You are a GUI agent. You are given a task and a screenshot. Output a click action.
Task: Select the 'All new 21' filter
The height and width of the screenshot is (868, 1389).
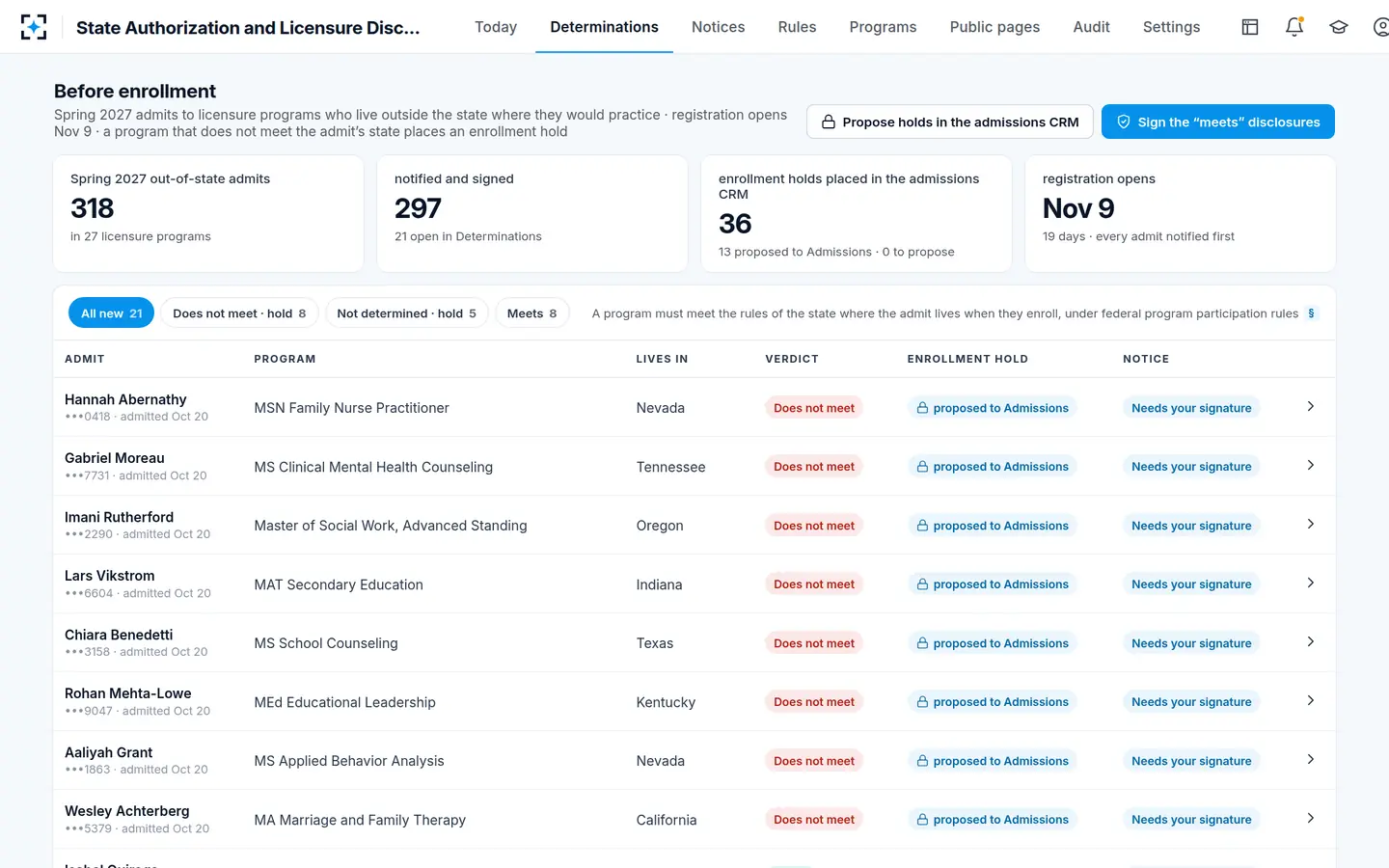point(111,313)
